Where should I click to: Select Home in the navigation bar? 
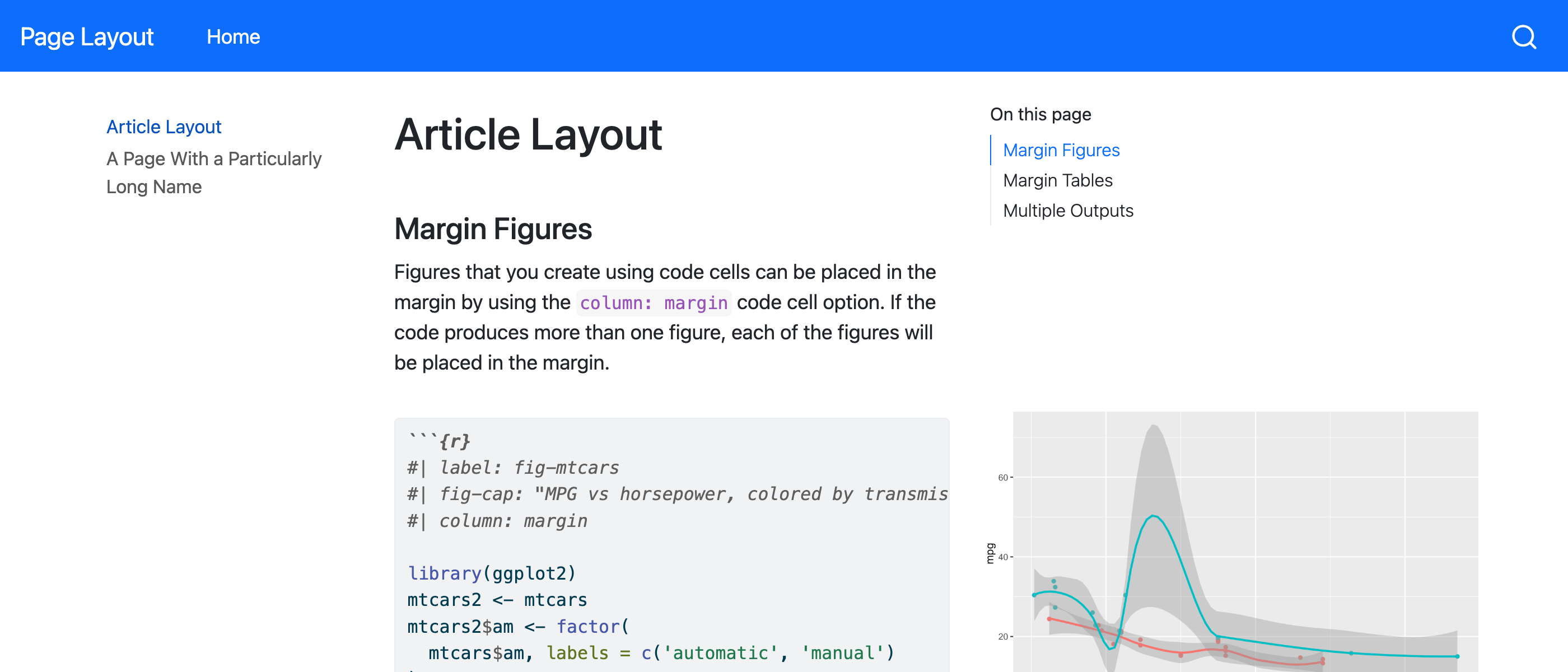233,37
